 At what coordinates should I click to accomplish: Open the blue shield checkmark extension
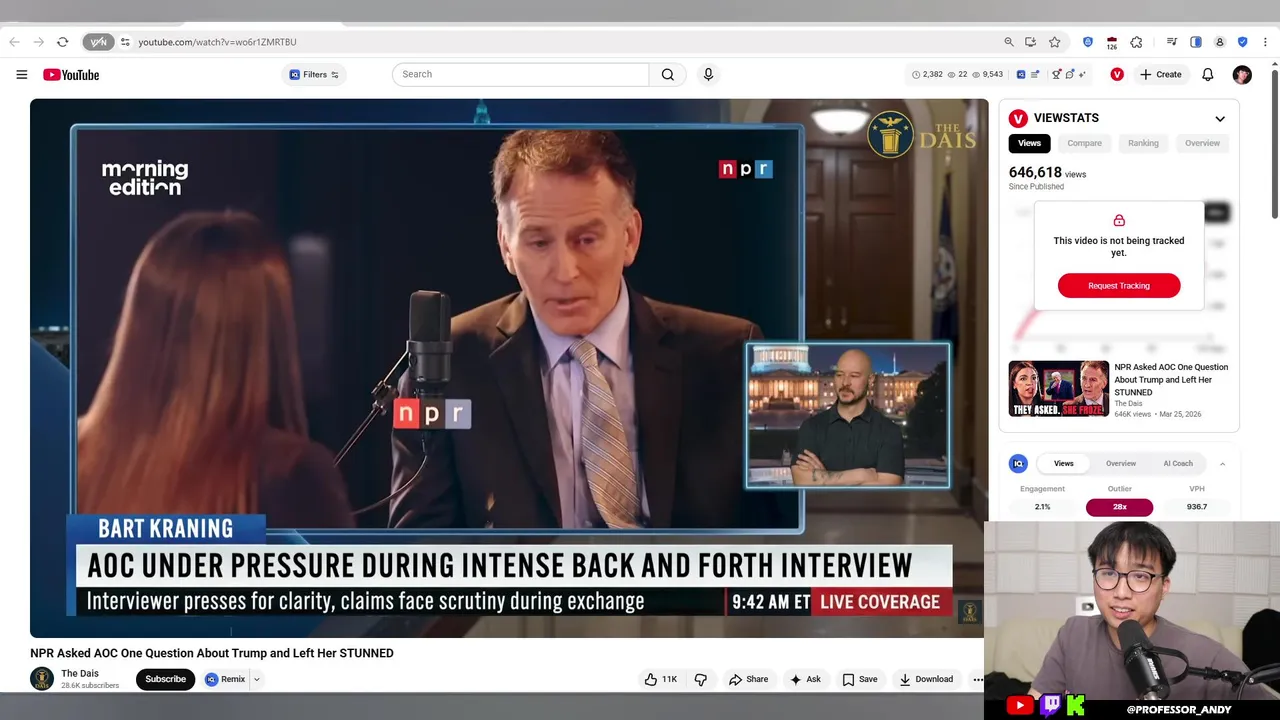(1242, 42)
